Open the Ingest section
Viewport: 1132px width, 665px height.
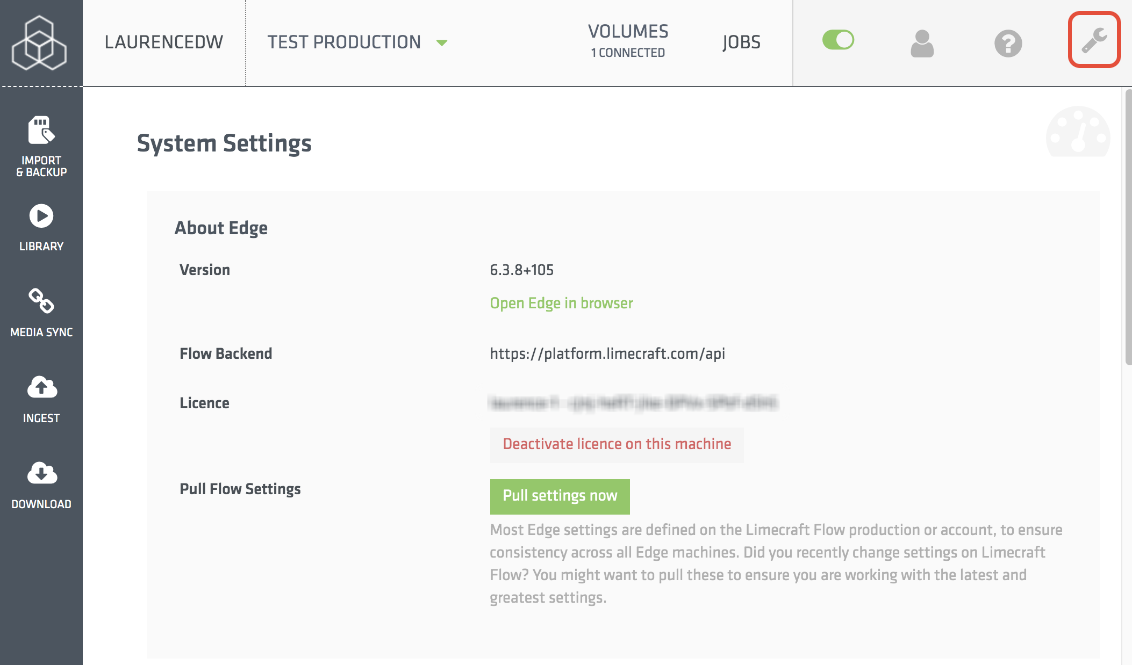pos(41,399)
